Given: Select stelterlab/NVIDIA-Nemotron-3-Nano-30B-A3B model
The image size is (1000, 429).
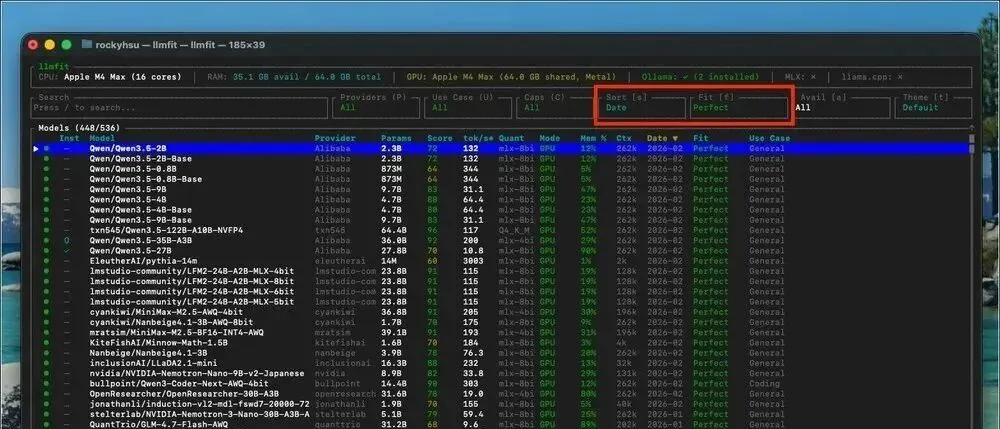Looking at the screenshot, I should pyautogui.click(x=501, y=414).
